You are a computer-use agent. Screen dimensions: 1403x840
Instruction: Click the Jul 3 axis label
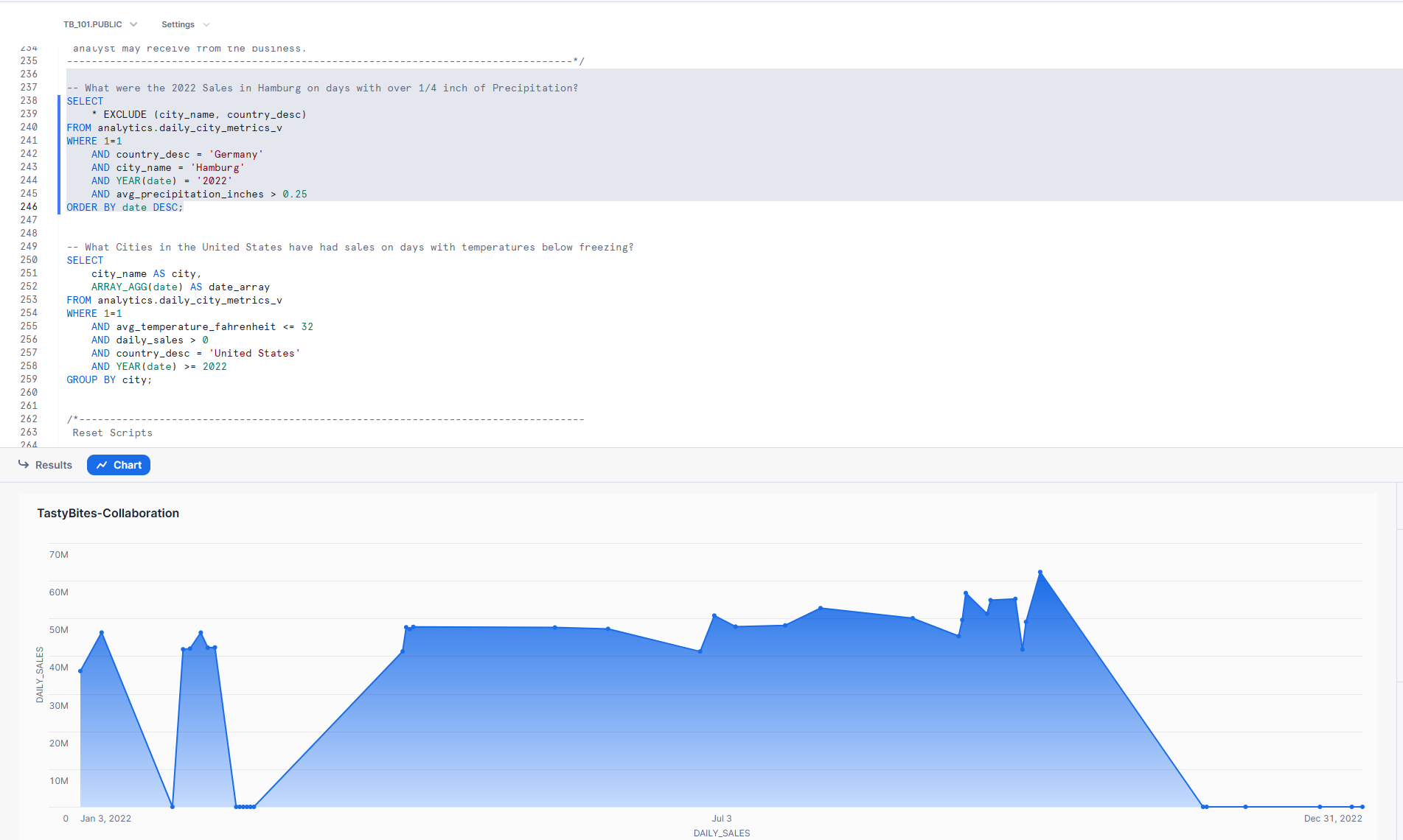click(x=721, y=818)
